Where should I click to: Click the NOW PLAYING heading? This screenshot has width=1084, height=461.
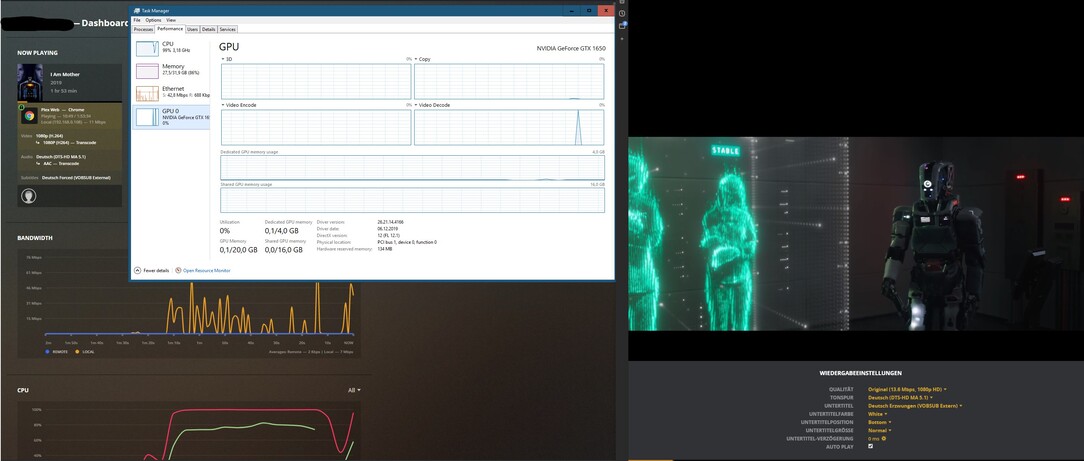37,53
